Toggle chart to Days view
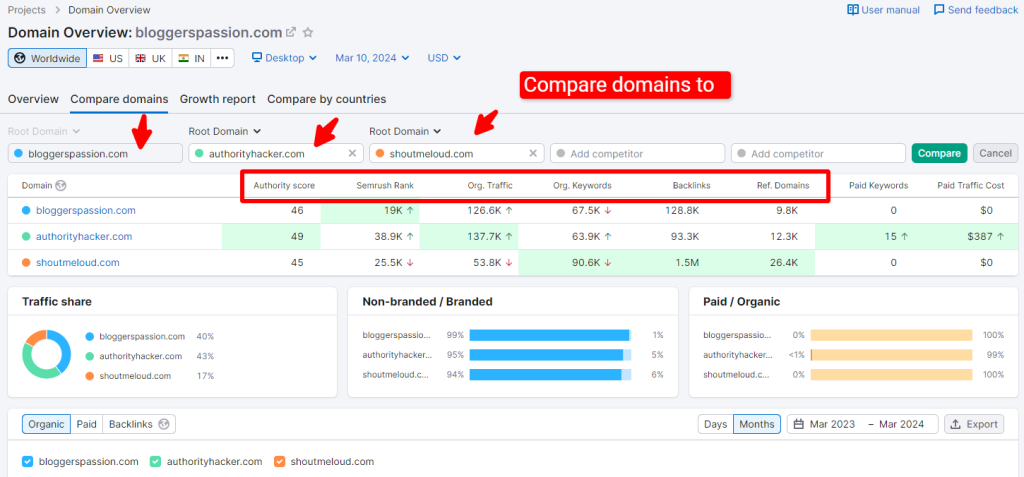1024x477 pixels. pyautogui.click(x=716, y=424)
